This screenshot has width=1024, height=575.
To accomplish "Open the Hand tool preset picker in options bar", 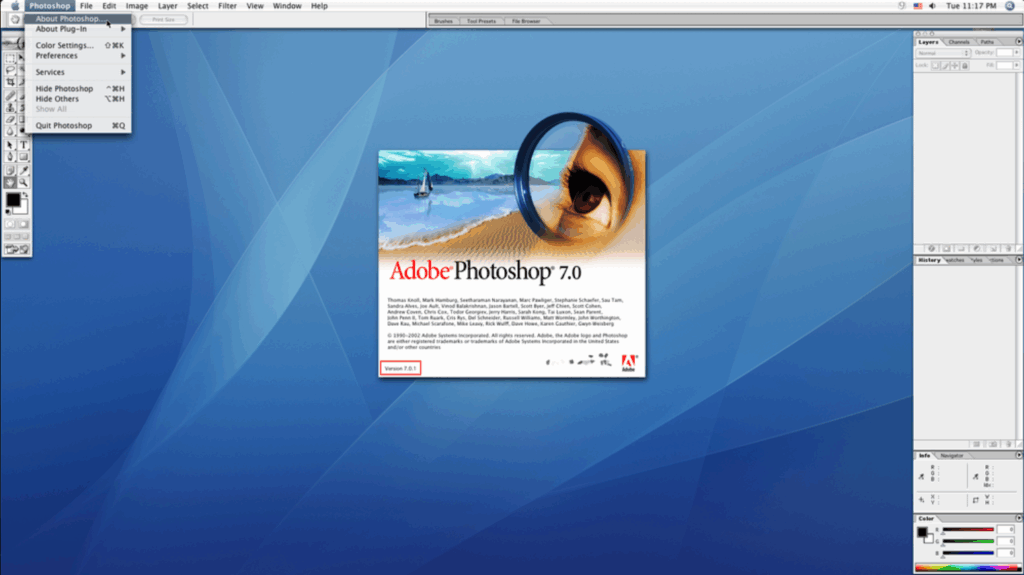I will [x=14, y=20].
